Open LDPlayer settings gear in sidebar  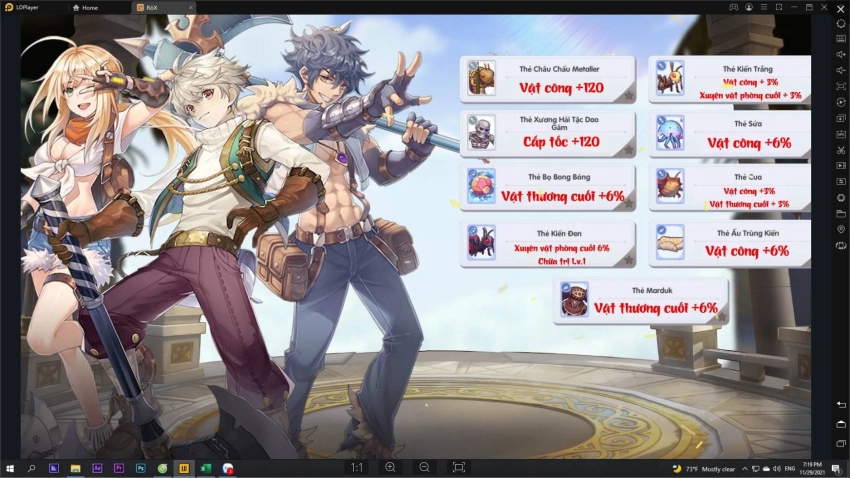click(841, 23)
